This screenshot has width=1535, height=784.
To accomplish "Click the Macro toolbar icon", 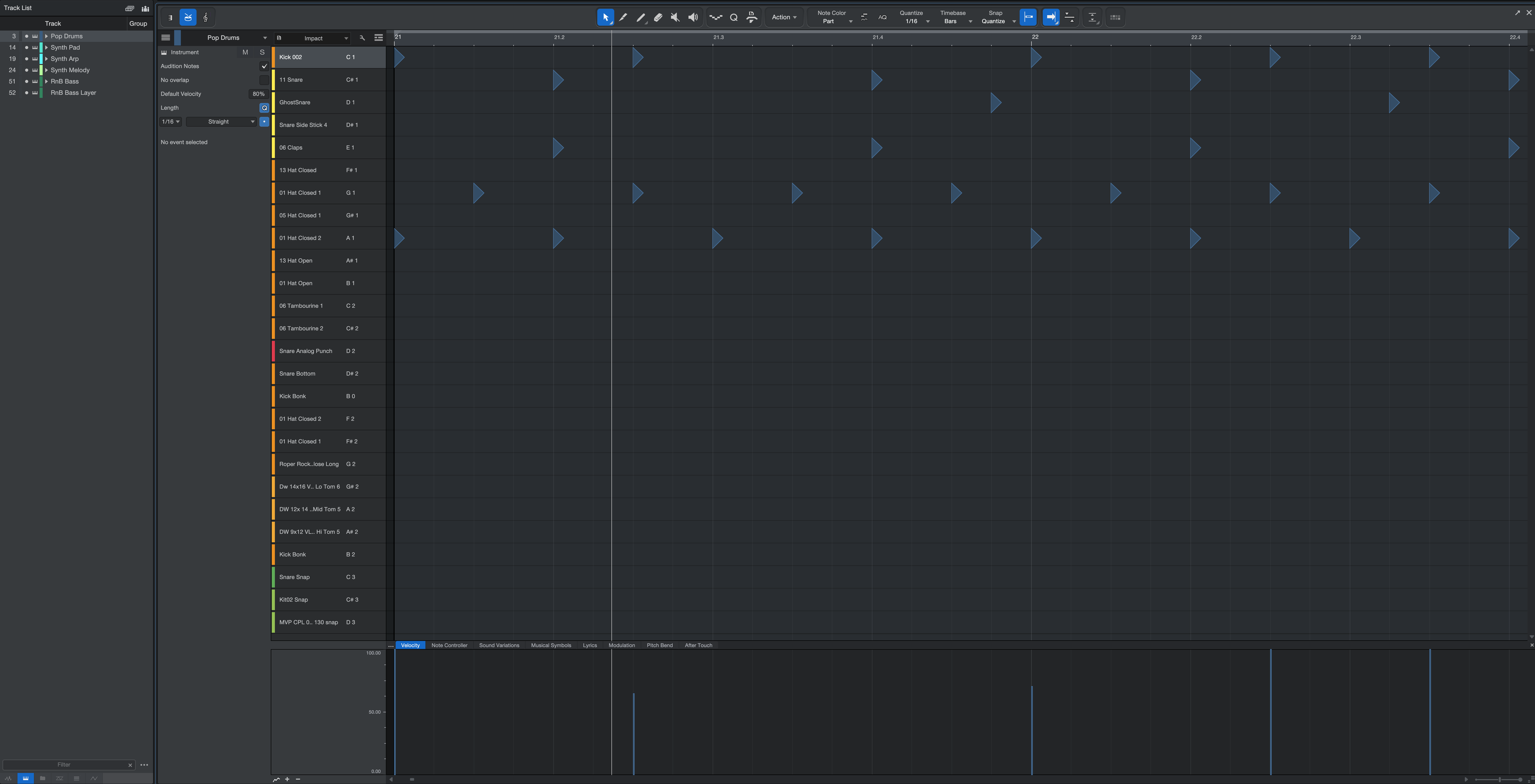I will (752, 17).
